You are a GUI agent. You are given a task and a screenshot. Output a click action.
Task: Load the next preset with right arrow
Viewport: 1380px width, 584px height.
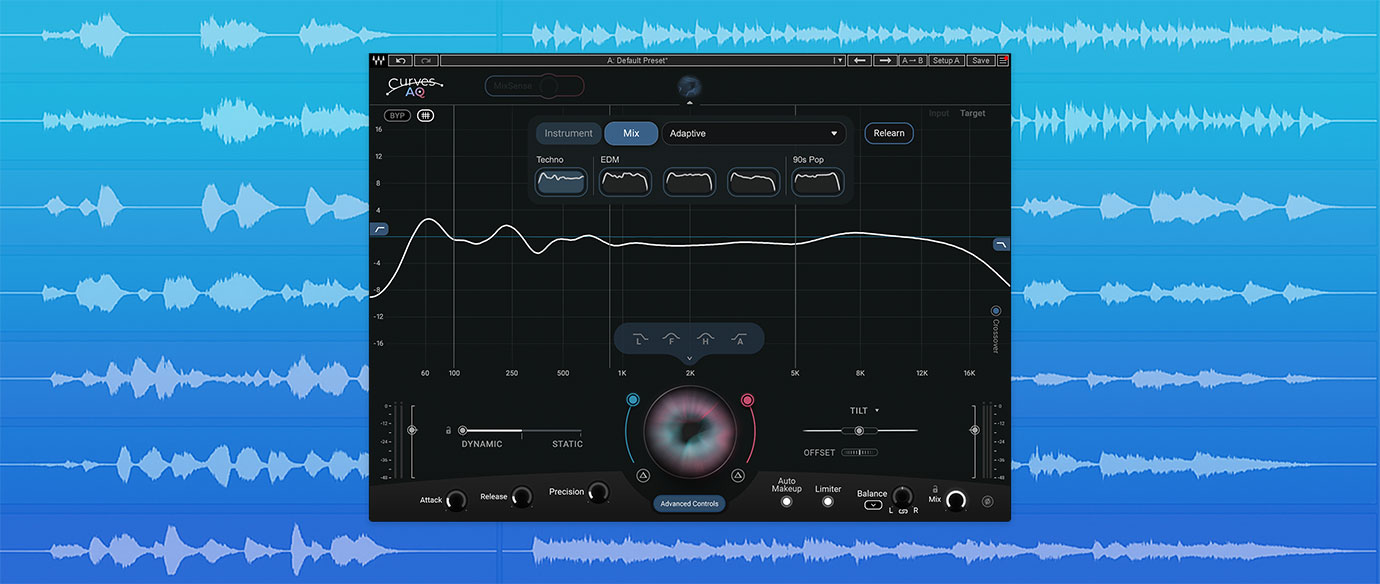pos(885,61)
